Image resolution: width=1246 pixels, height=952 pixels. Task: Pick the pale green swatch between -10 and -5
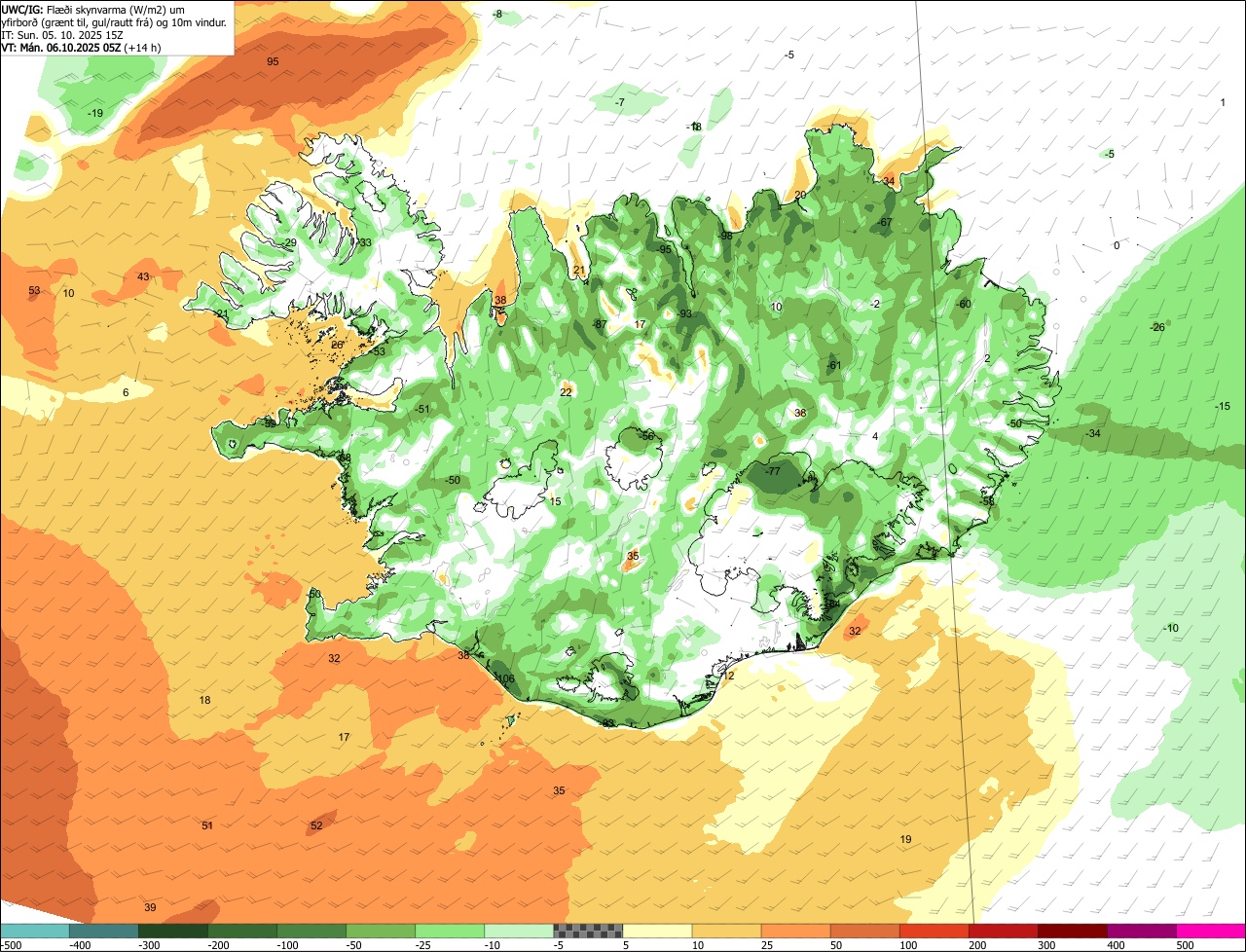519,931
